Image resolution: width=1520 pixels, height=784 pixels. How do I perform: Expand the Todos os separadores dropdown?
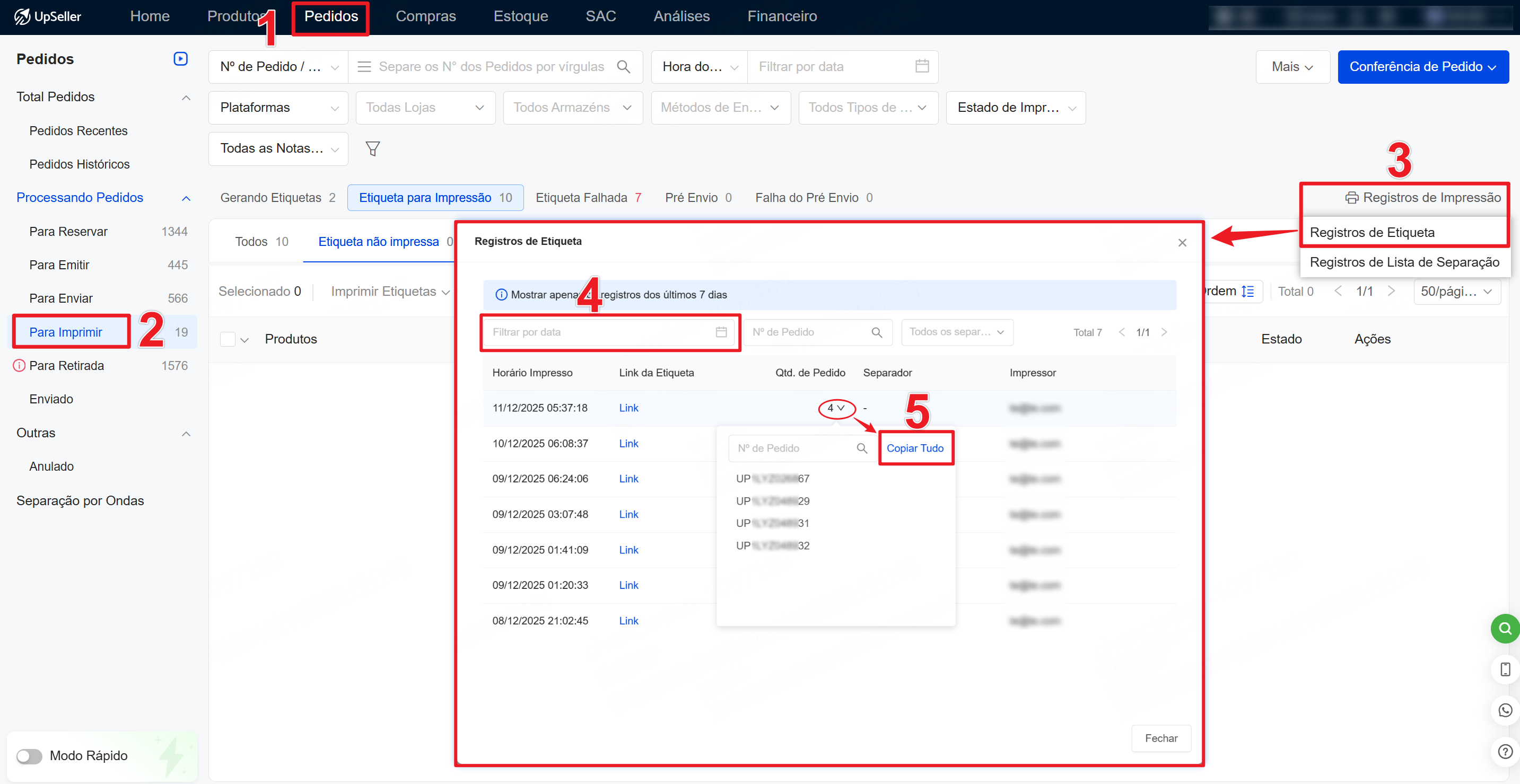click(956, 332)
